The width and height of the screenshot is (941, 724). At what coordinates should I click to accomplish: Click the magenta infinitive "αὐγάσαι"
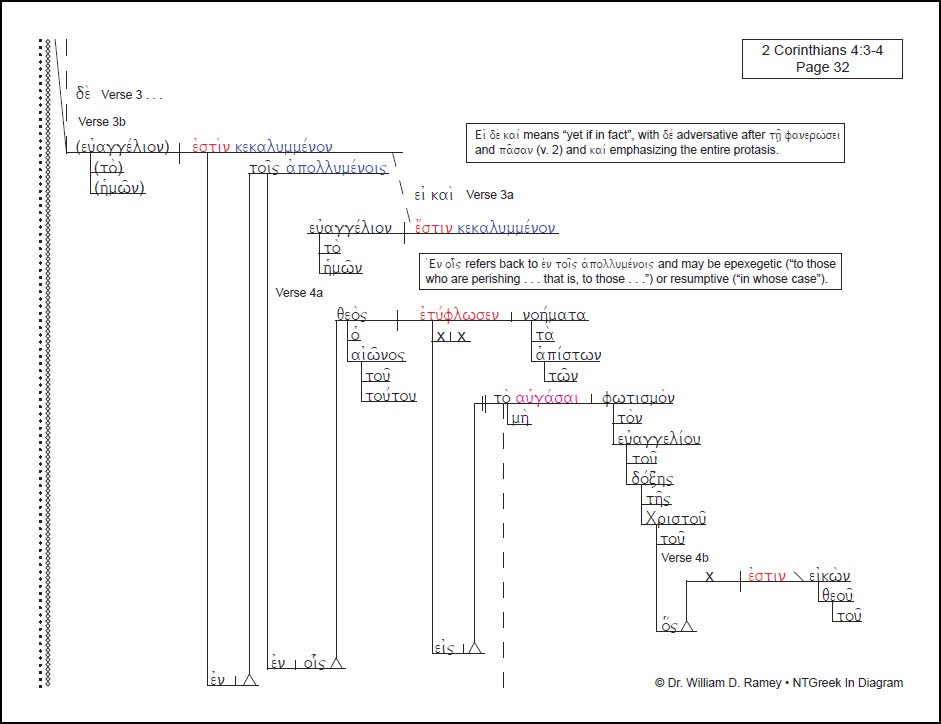point(547,399)
